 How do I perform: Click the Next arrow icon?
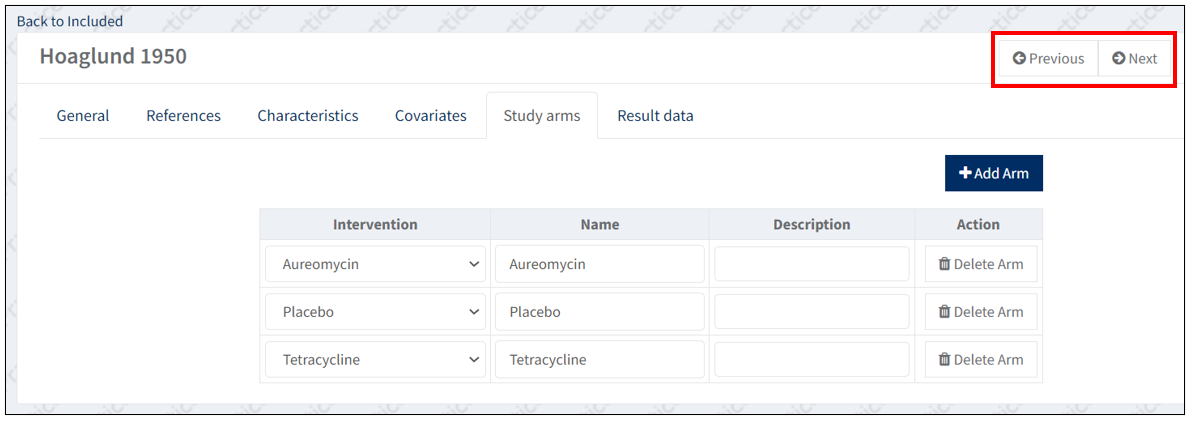click(x=1118, y=59)
